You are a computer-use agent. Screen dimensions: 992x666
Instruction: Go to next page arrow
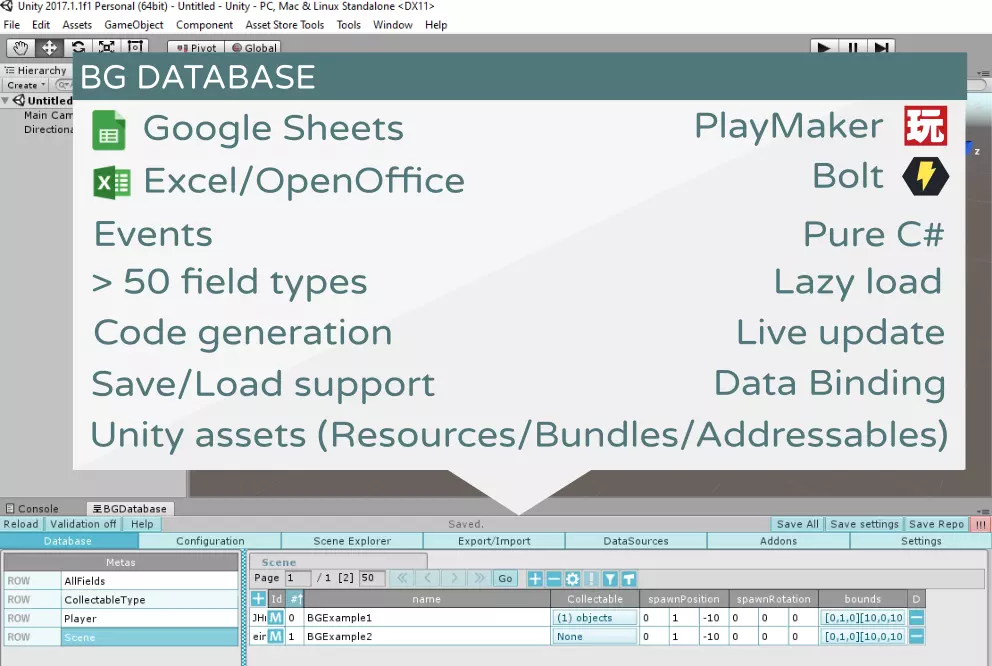(454, 578)
